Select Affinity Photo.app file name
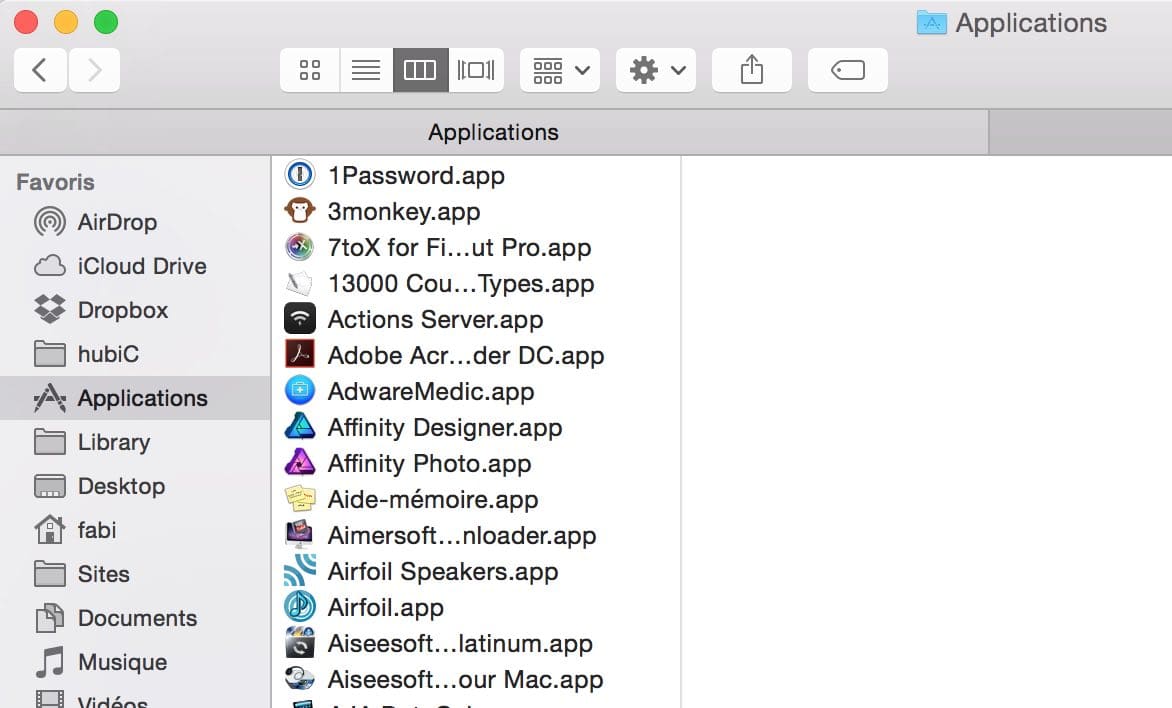This screenshot has height=708, width=1172. (x=429, y=463)
